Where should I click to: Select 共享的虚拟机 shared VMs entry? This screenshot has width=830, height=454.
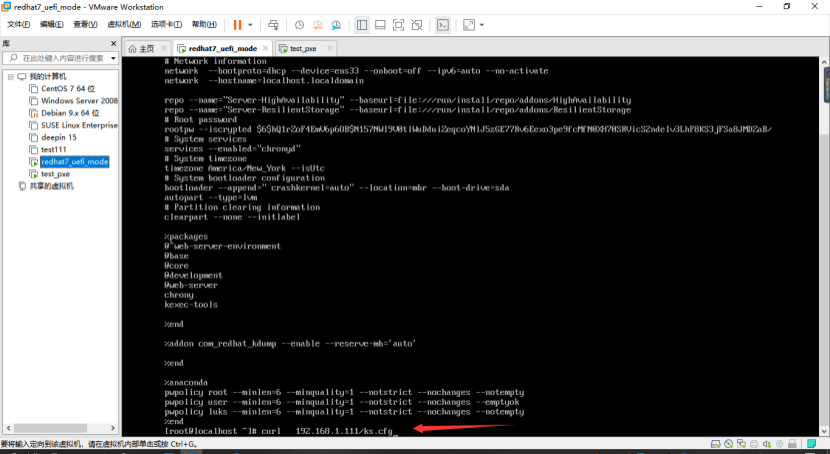51,186
